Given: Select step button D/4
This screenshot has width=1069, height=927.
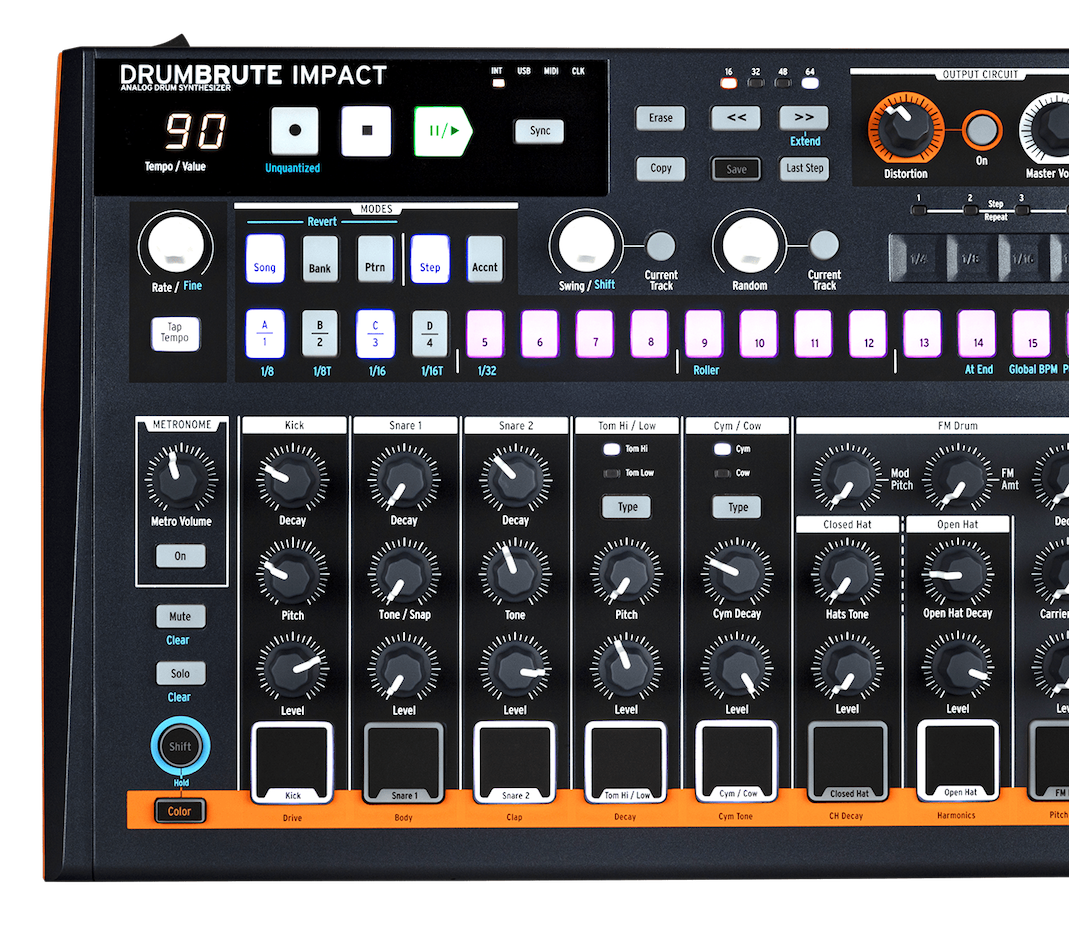Looking at the screenshot, I should pyautogui.click(x=430, y=334).
